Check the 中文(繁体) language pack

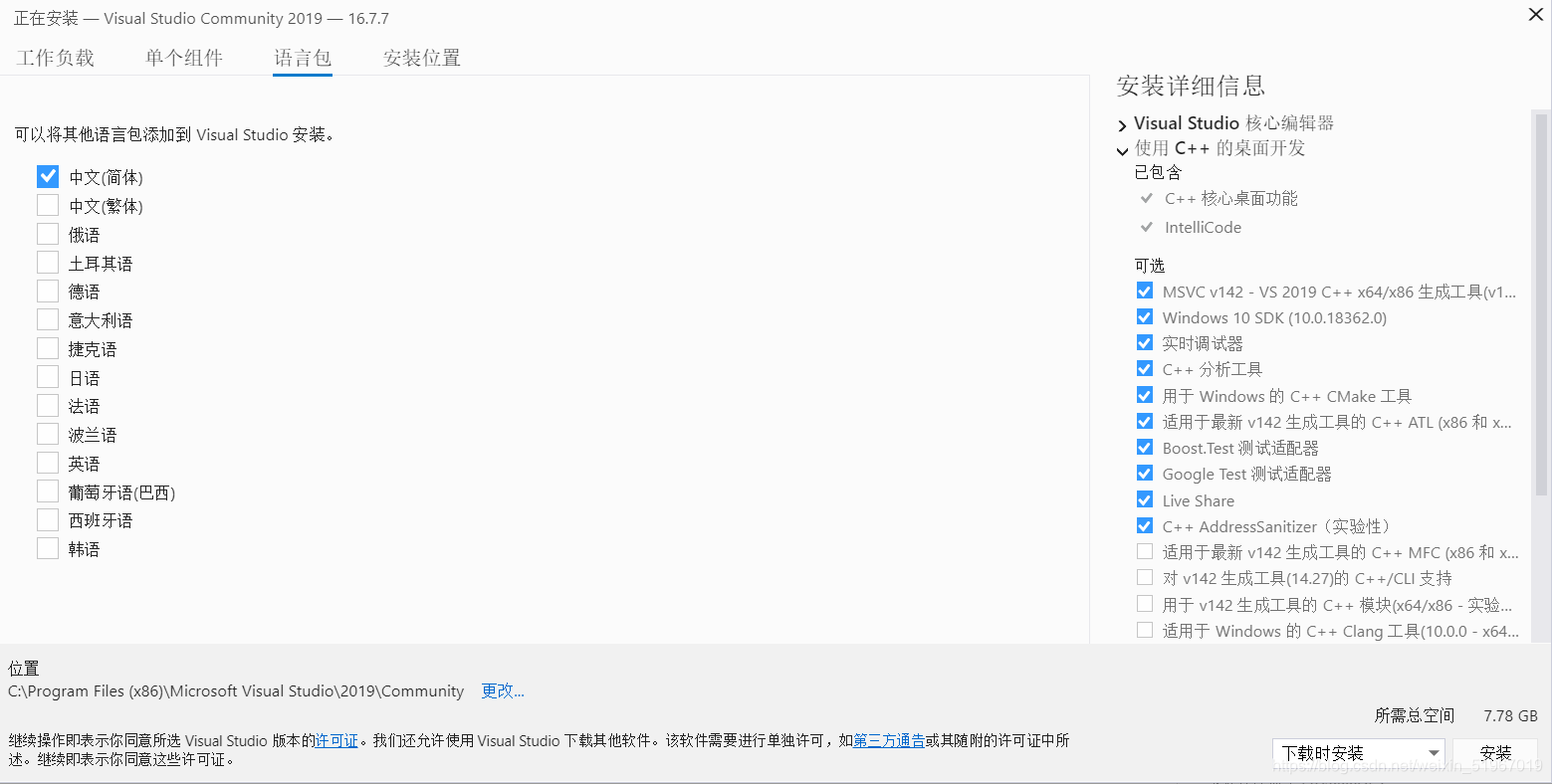click(x=48, y=205)
